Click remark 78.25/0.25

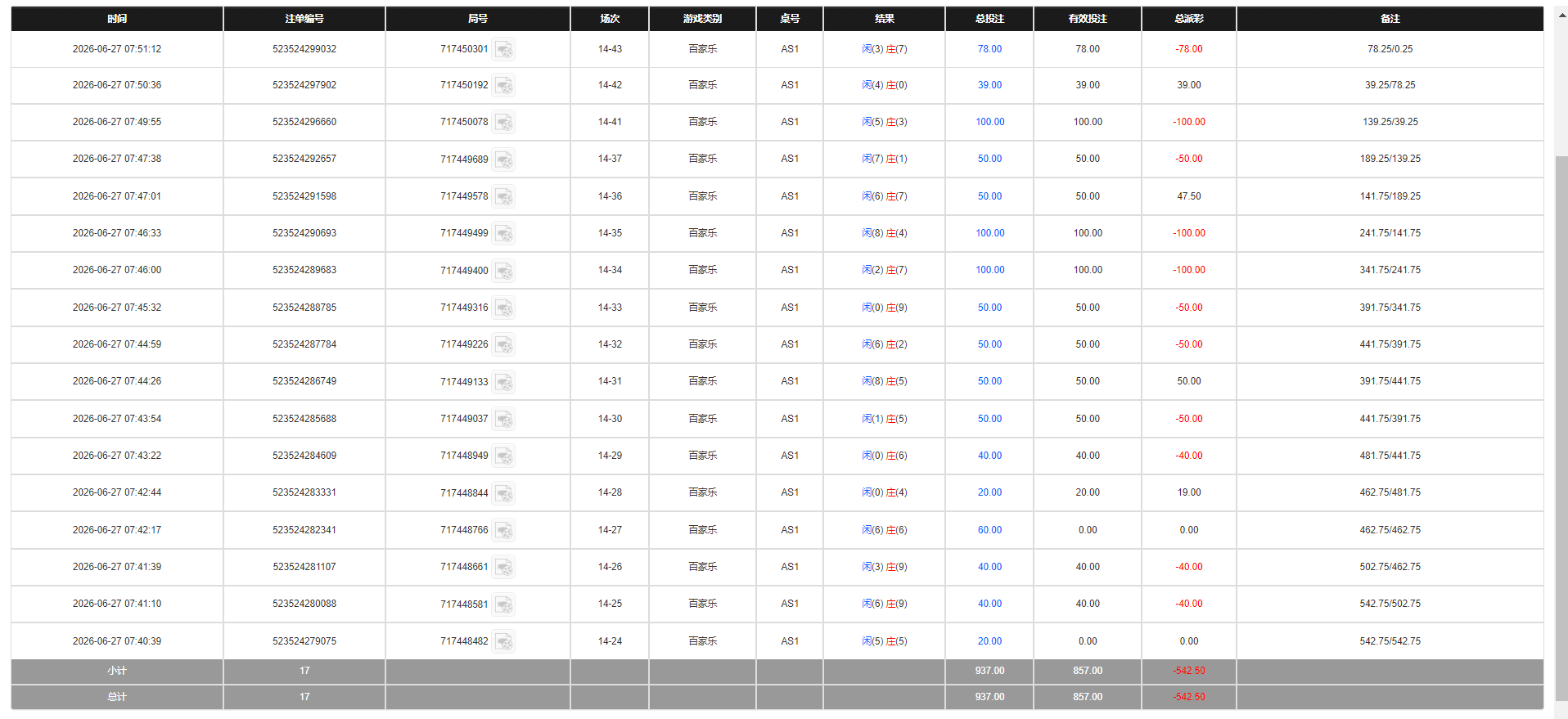(1390, 49)
